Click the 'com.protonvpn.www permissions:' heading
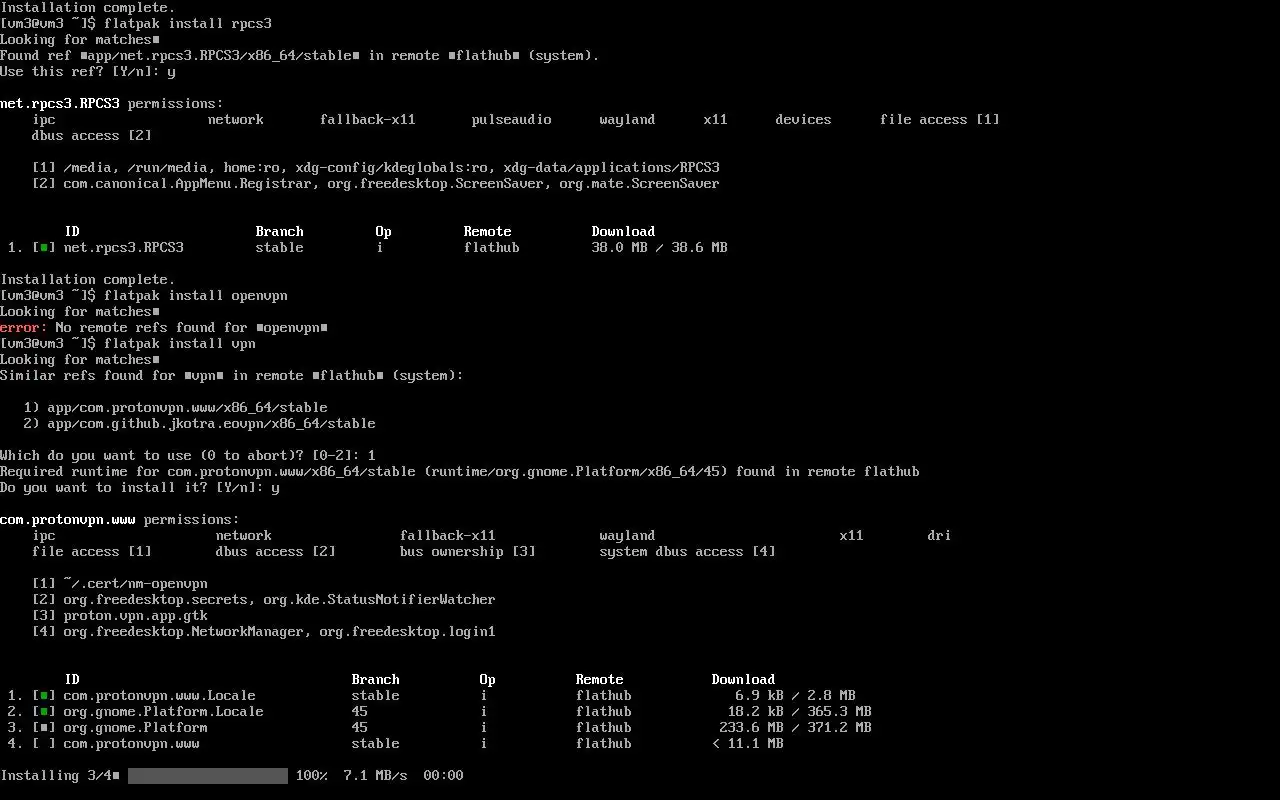 120,520
